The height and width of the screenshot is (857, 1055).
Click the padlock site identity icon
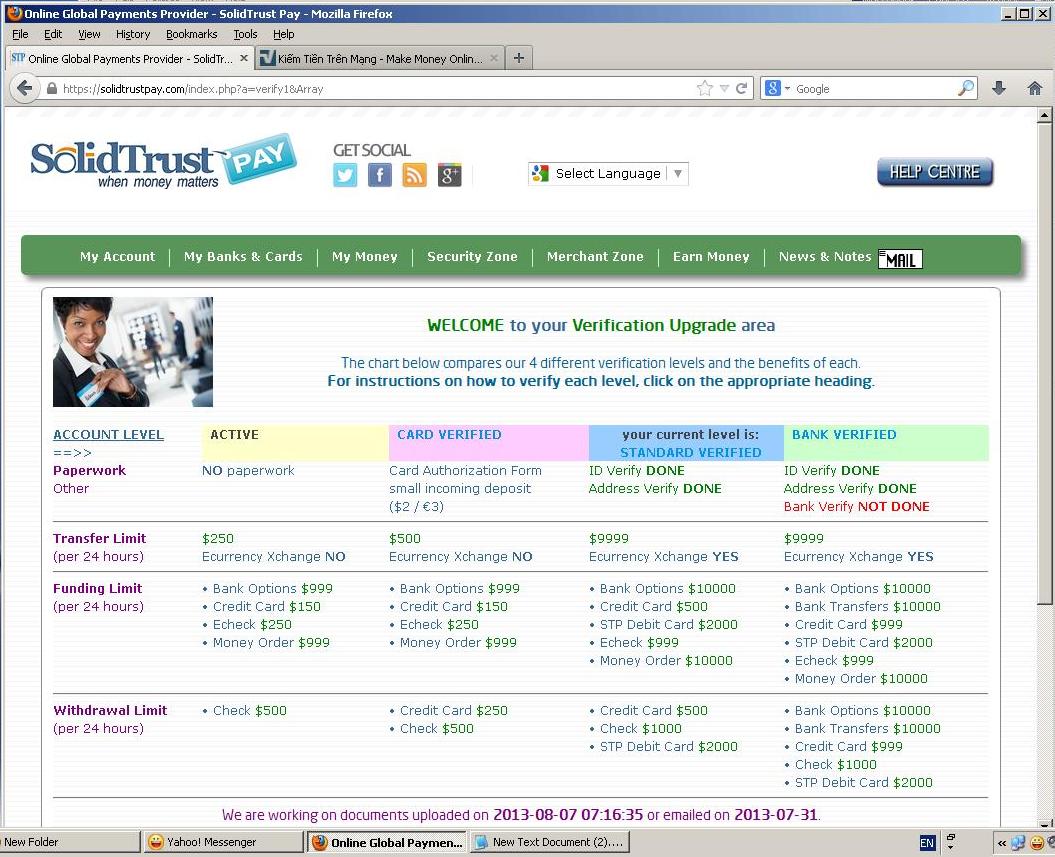pyautogui.click(x=52, y=88)
